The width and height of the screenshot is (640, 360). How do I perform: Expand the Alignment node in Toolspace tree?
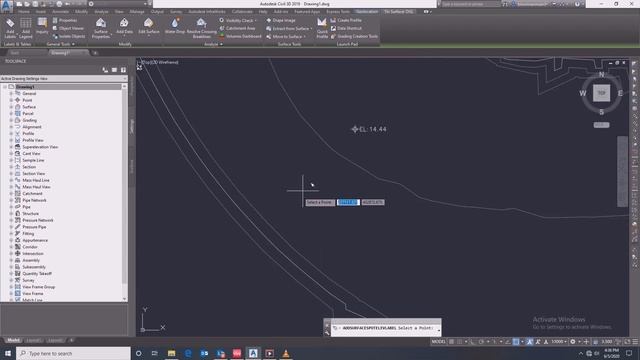[11, 127]
